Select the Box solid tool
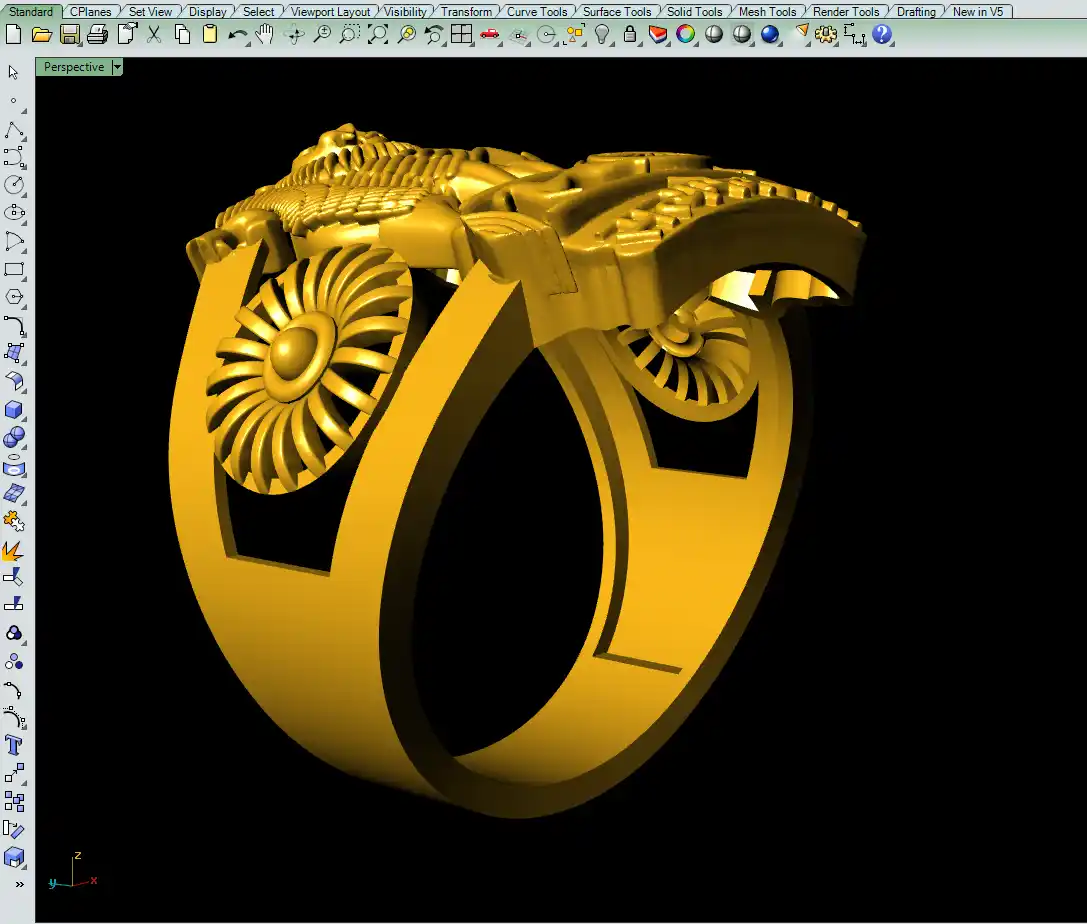This screenshot has height=924, width=1087. [14, 410]
